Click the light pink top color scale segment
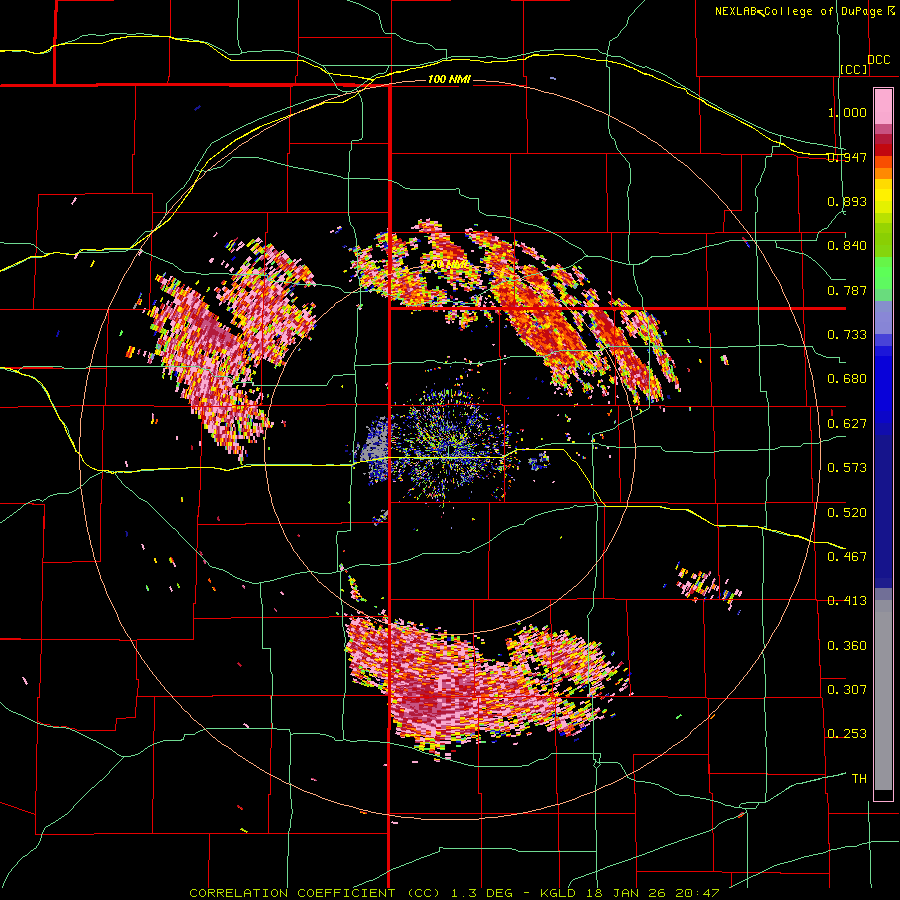Image resolution: width=900 pixels, height=900 pixels. tap(883, 106)
